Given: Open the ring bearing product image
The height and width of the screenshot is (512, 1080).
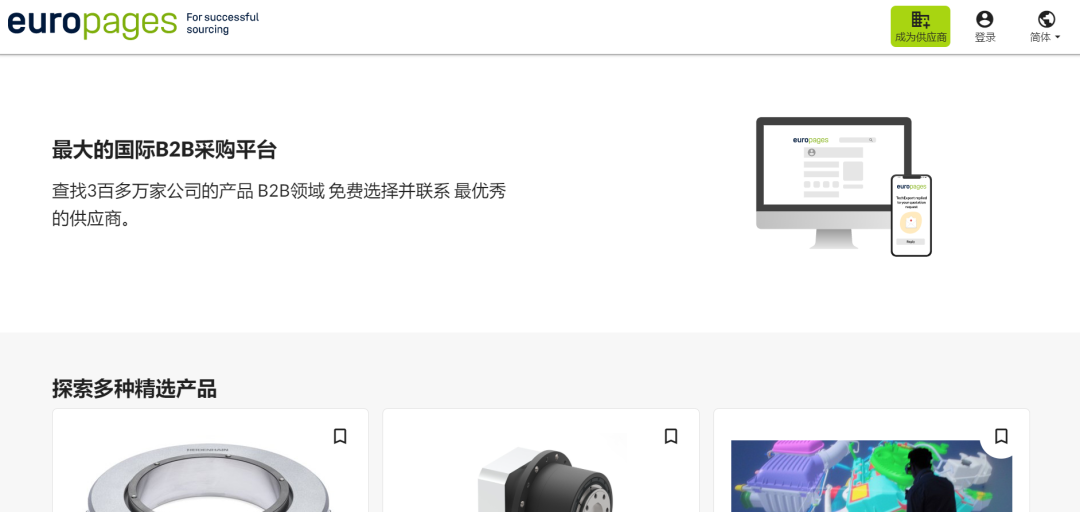Looking at the screenshot, I should click(210, 477).
